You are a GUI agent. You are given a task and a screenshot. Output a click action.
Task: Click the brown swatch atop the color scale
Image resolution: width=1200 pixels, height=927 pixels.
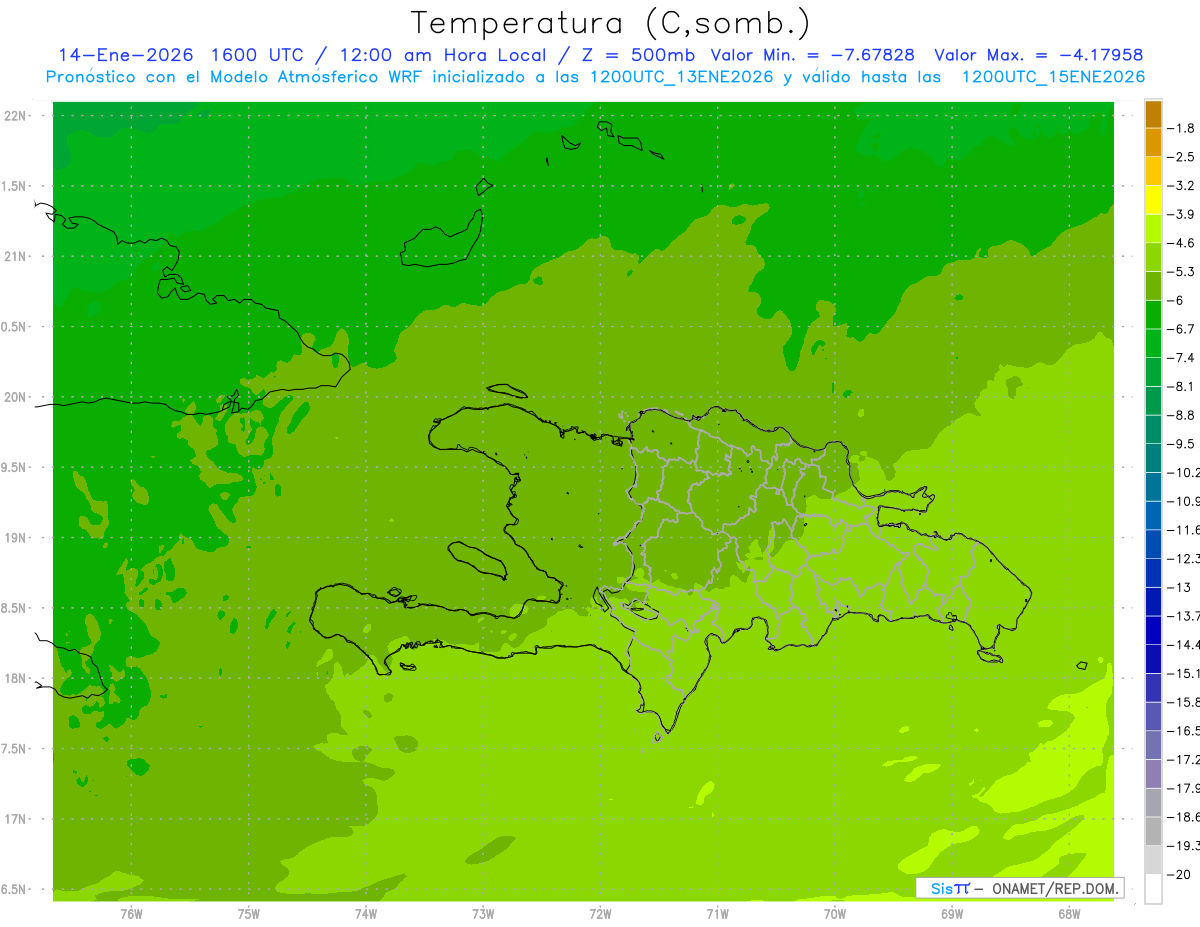click(1153, 113)
